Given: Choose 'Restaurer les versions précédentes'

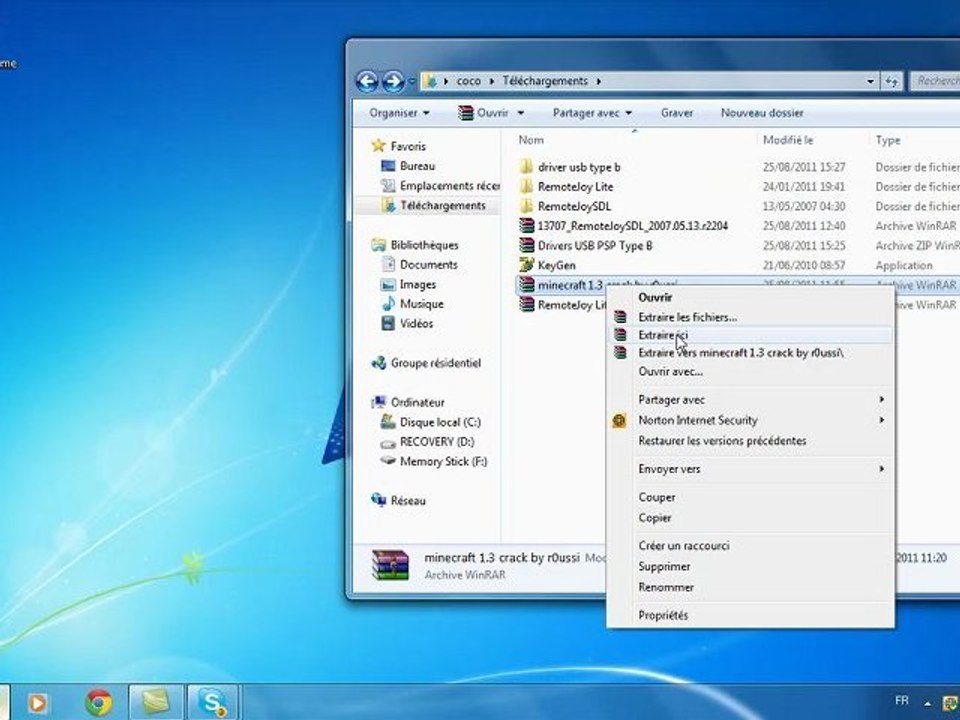Looking at the screenshot, I should [751, 441].
